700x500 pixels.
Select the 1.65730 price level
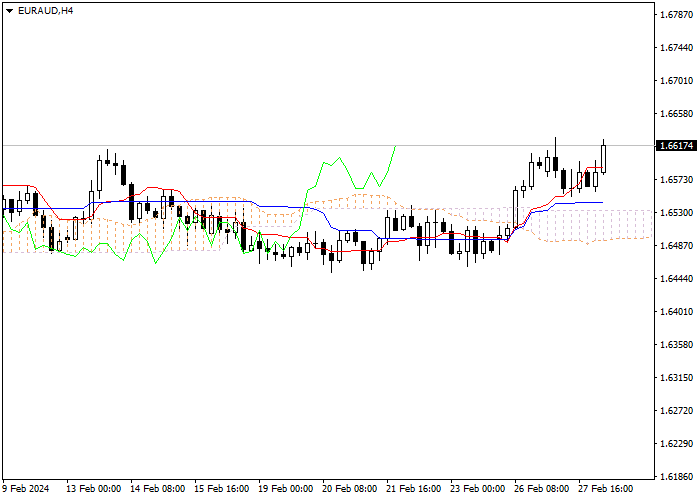pyautogui.click(x=676, y=180)
